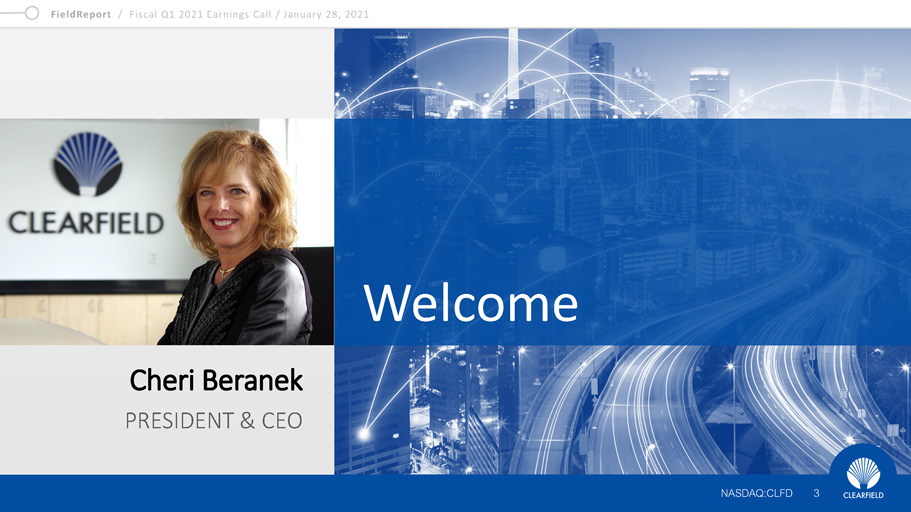Select the Welcome heading text
The image size is (911, 512).
tap(470, 303)
